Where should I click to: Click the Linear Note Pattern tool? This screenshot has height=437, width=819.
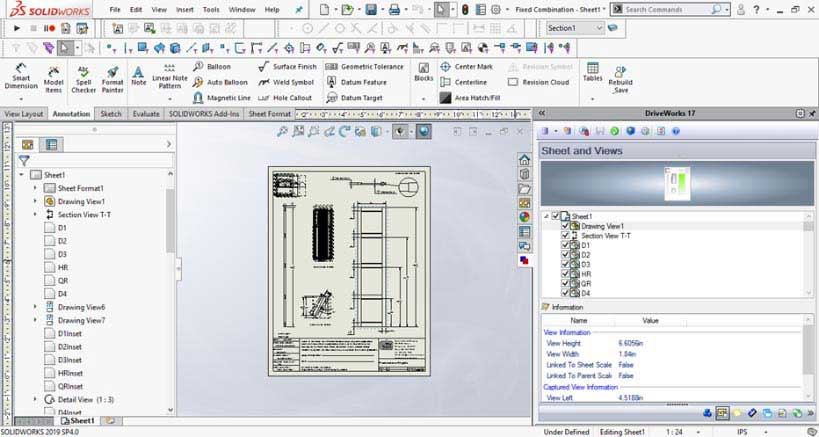[x=170, y=77]
